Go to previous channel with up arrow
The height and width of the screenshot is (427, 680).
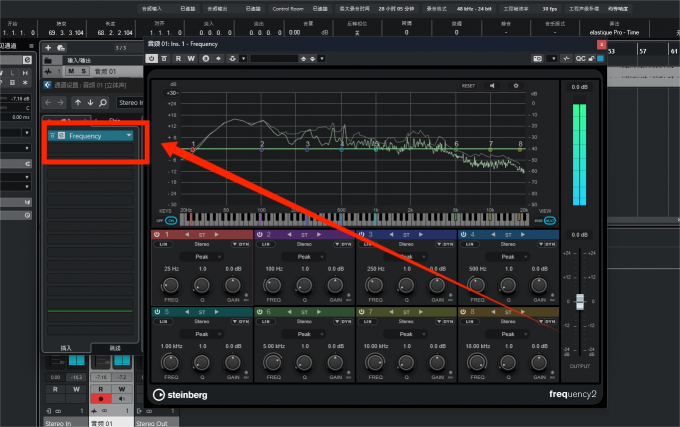pyautogui.click(x=78, y=102)
